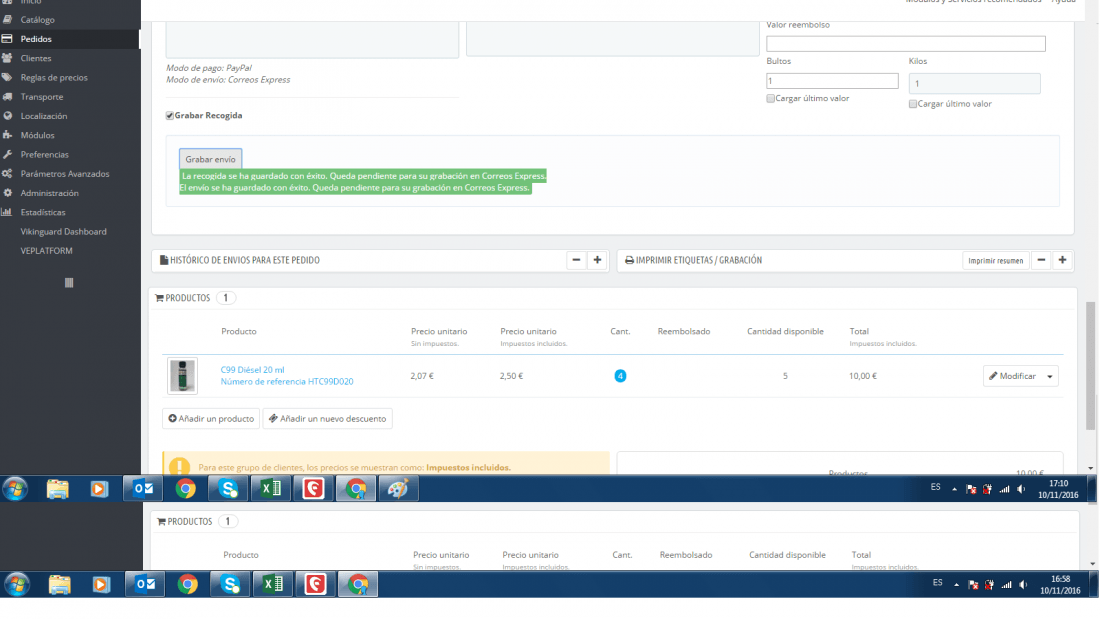
Task: Click the Estadísticas chart icon
Action: [x=7, y=212]
